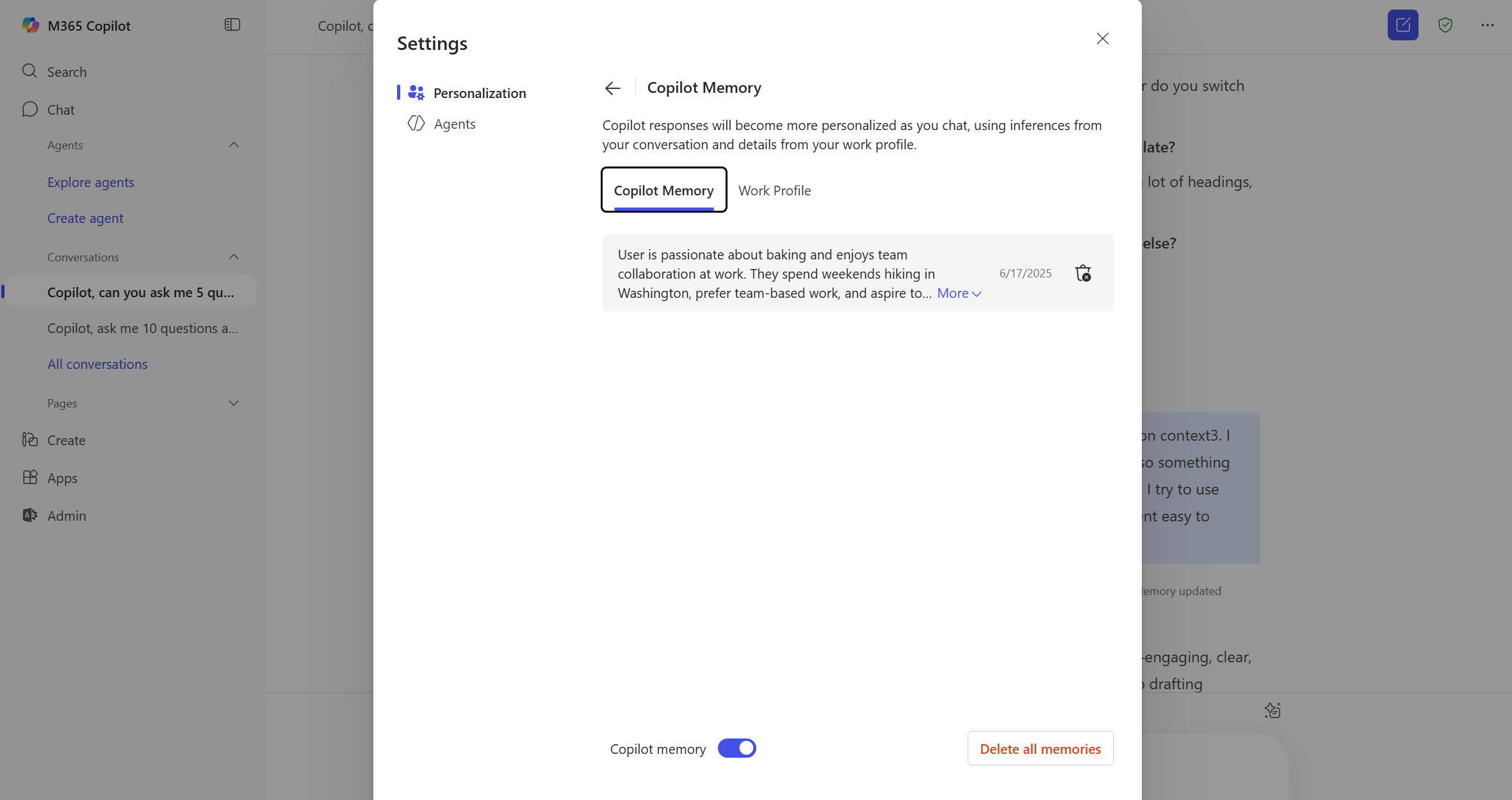Collapse the Agents section chevron
1512x800 pixels.
(234, 145)
